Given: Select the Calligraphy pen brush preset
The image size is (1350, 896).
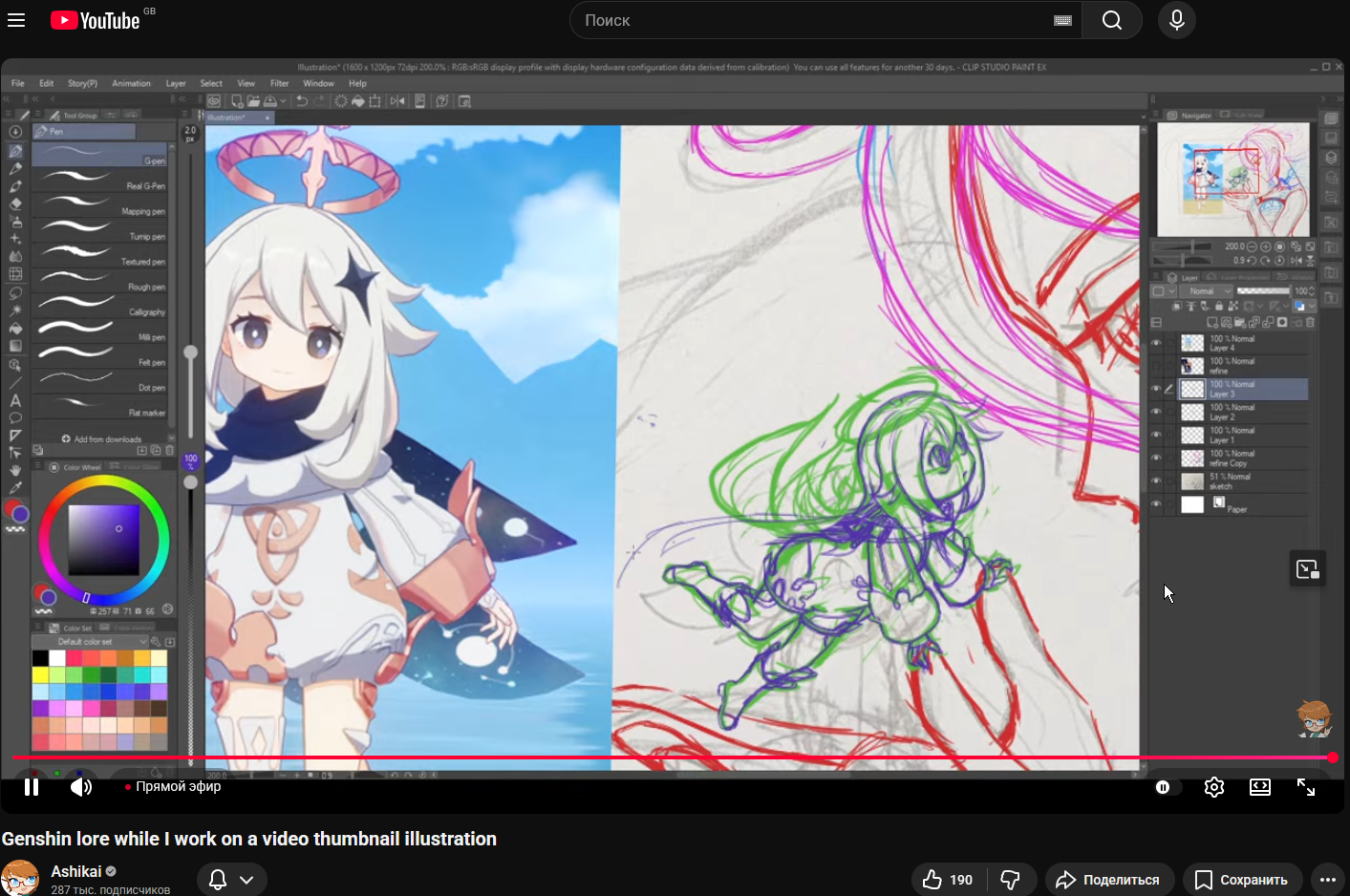Looking at the screenshot, I should [100, 306].
